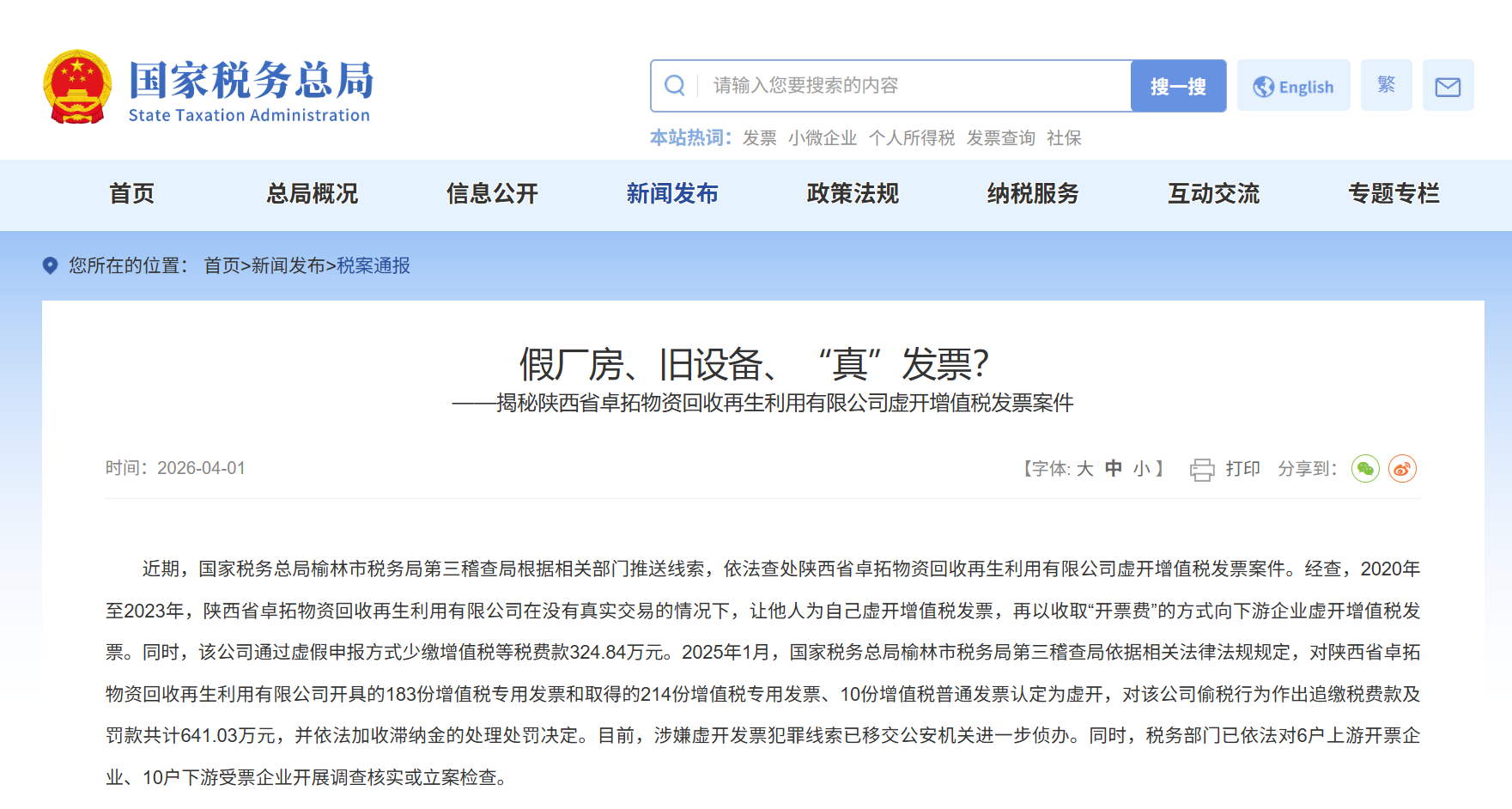This screenshot has height=809, width=1512.
Task: Click the 本站热词 label
Action: [x=690, y=137]
